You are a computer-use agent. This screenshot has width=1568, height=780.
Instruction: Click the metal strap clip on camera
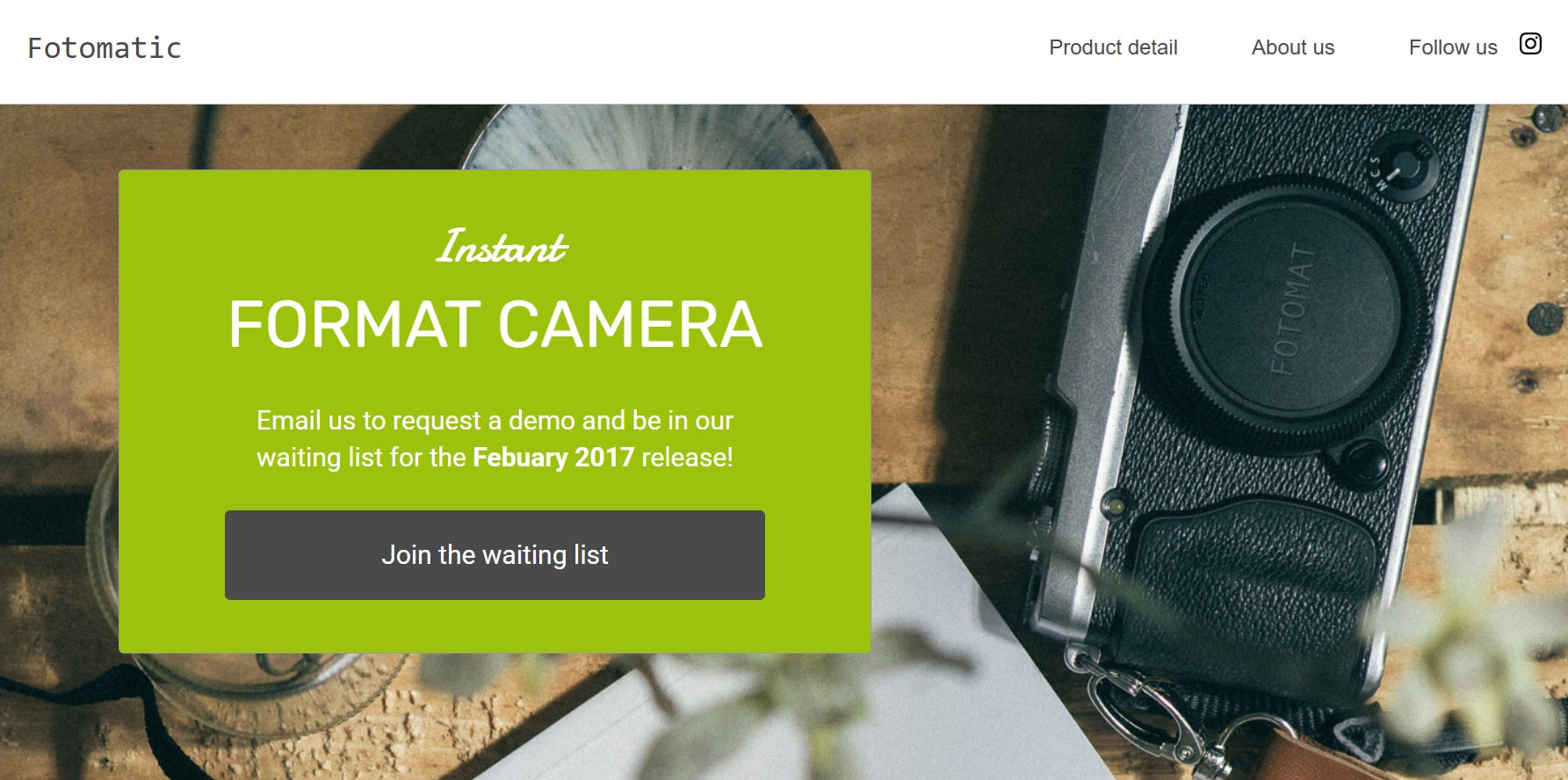[1133, 703]
